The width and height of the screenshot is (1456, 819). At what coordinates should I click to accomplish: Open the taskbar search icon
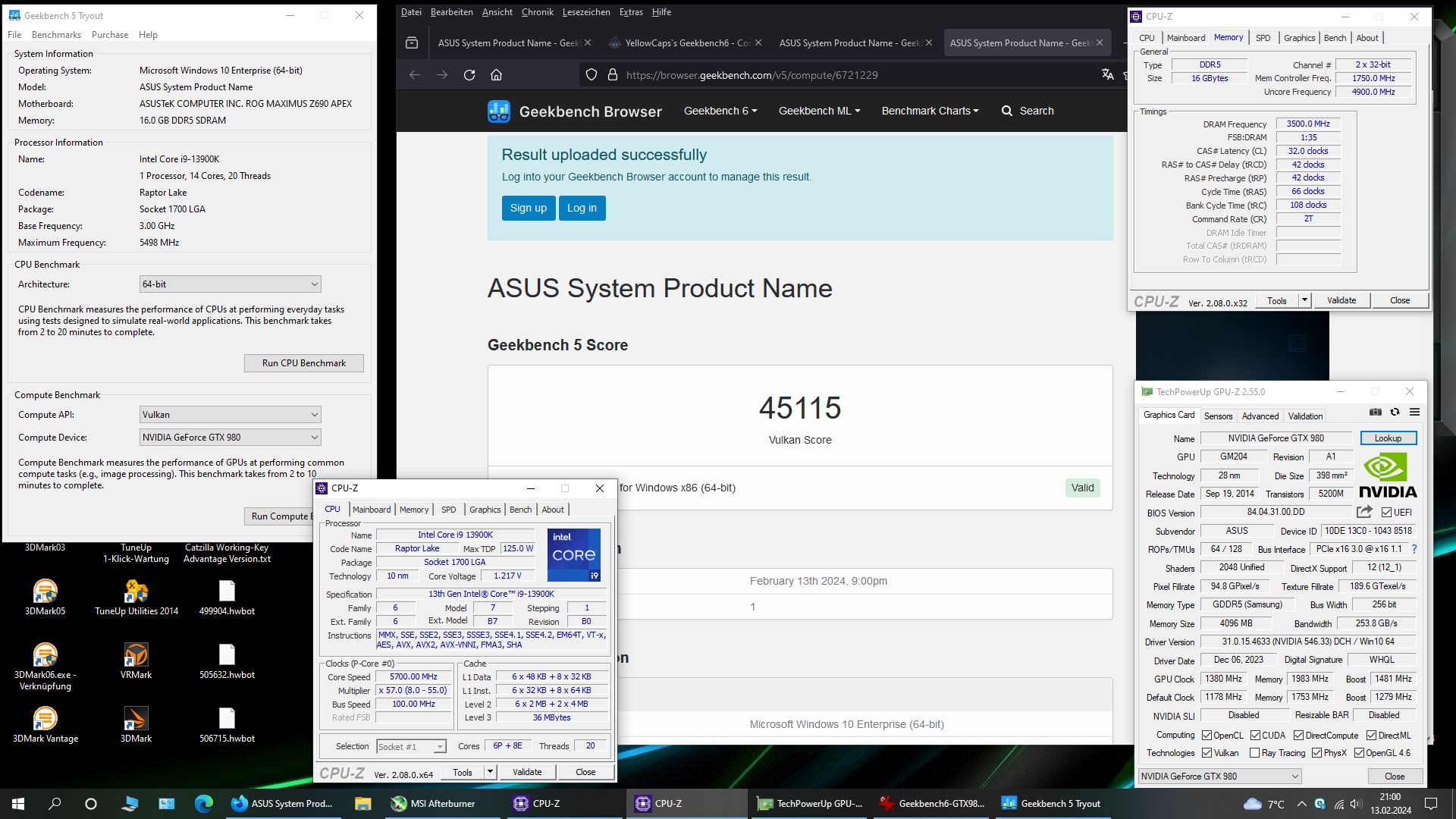pyautogui.click(x=55, y=804)
